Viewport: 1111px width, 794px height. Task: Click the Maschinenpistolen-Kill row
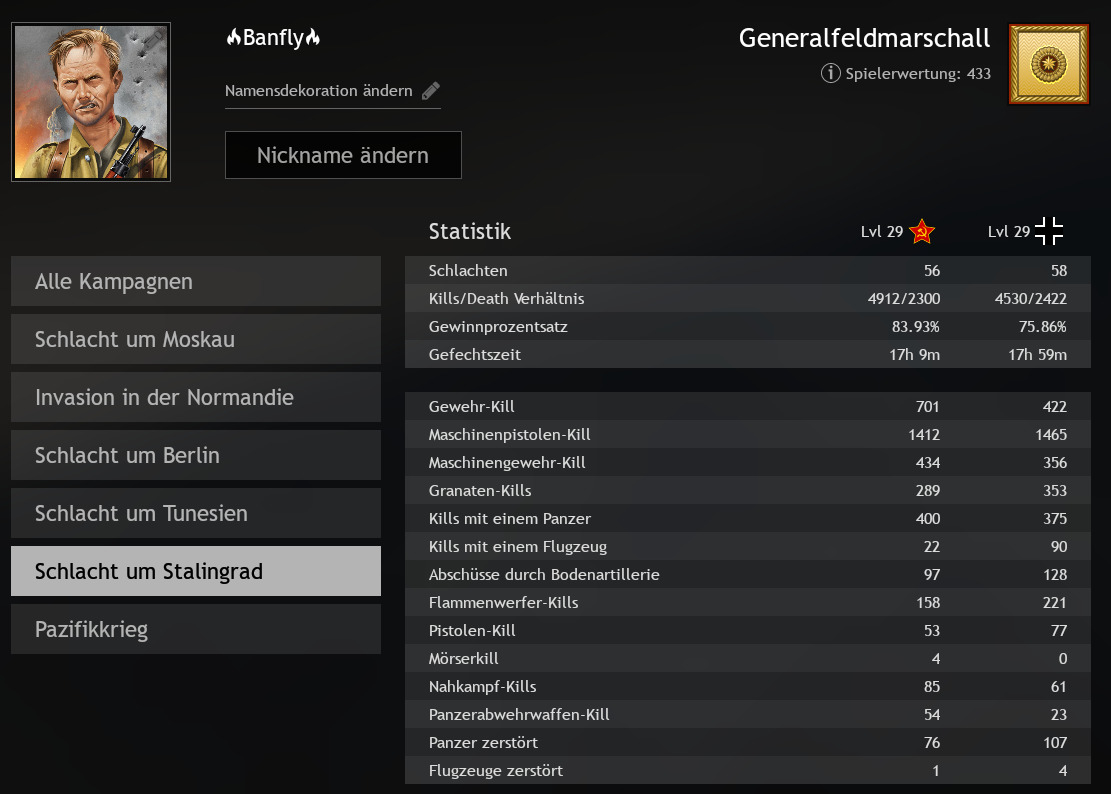pos(748,435)
